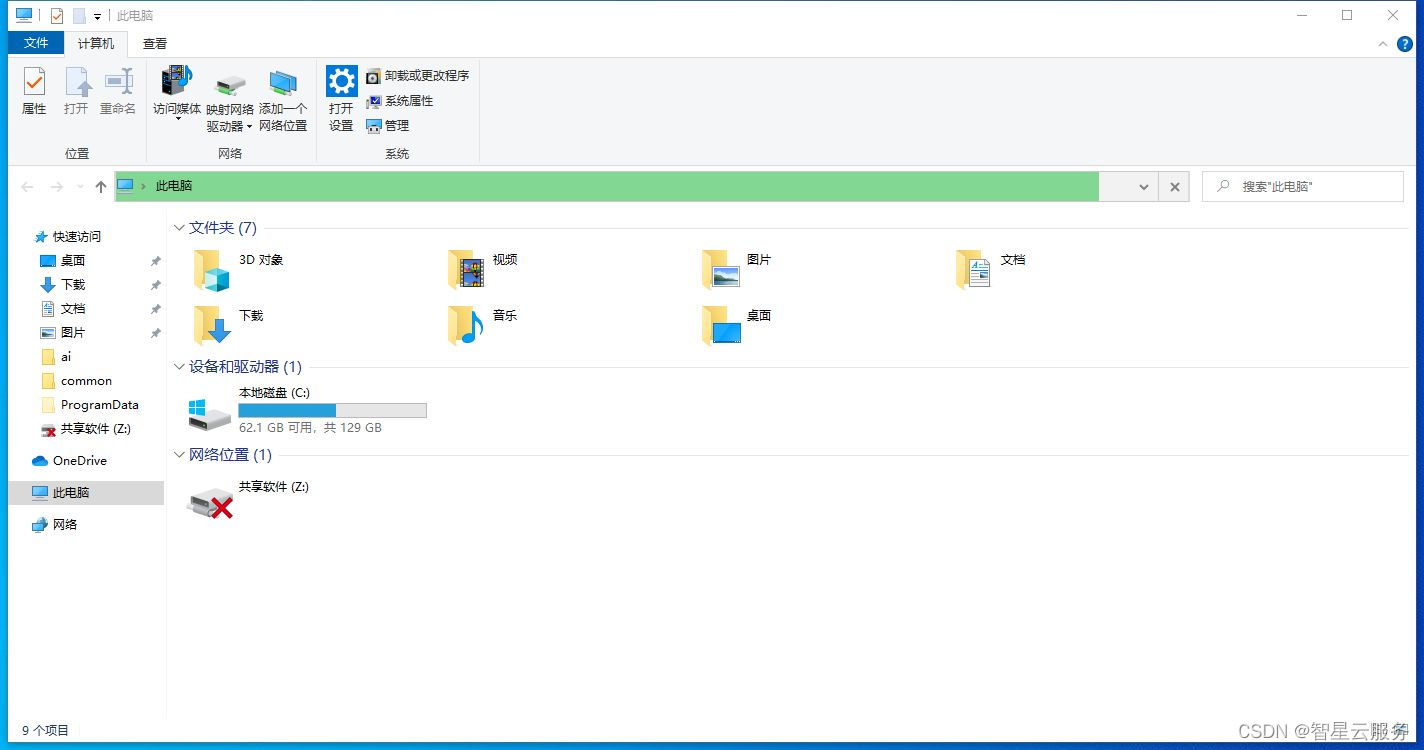Collapse Devices and drives (设备和驱动器) group
1424x750 pixels.
click(x=179, y=367)
